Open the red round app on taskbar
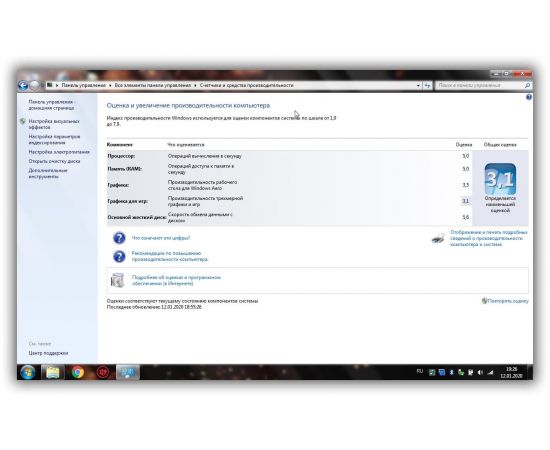The height and width of the screenshot is (450, 550). click(103, 372)
